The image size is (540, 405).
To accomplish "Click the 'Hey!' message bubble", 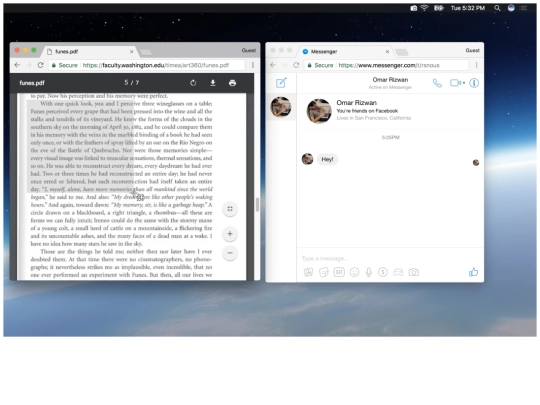I will (327, 159).
